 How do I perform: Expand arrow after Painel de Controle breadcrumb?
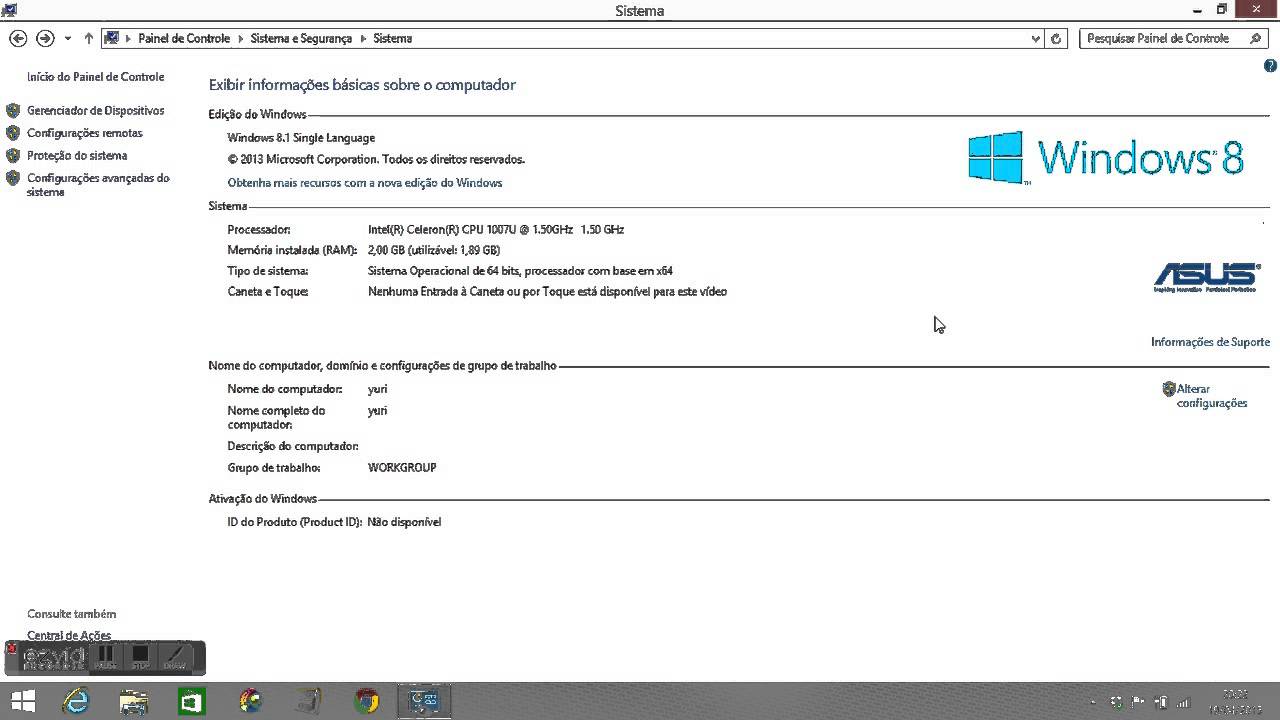coord(240,38)
